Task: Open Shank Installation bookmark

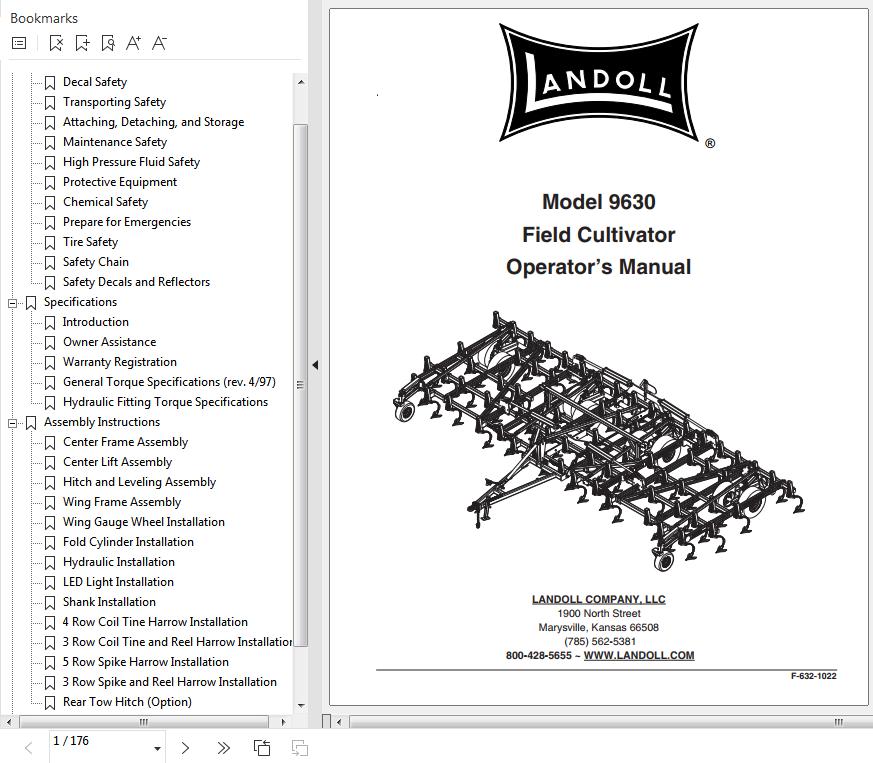Action: pos(109,603)
